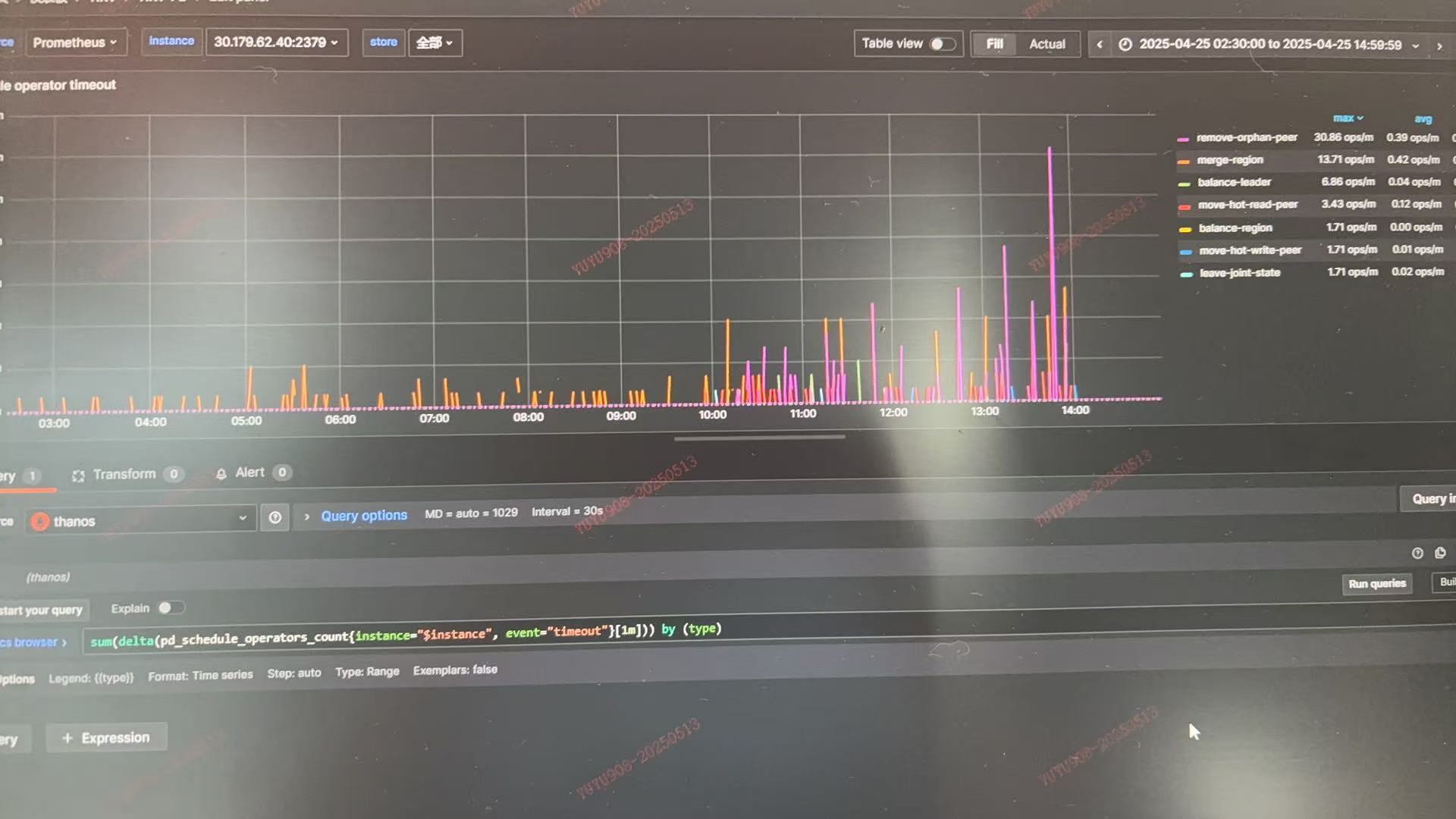This screenshot has height=819, width=1456.
Task: Switch to the Transform tab
Action: [x=124, y=475]
